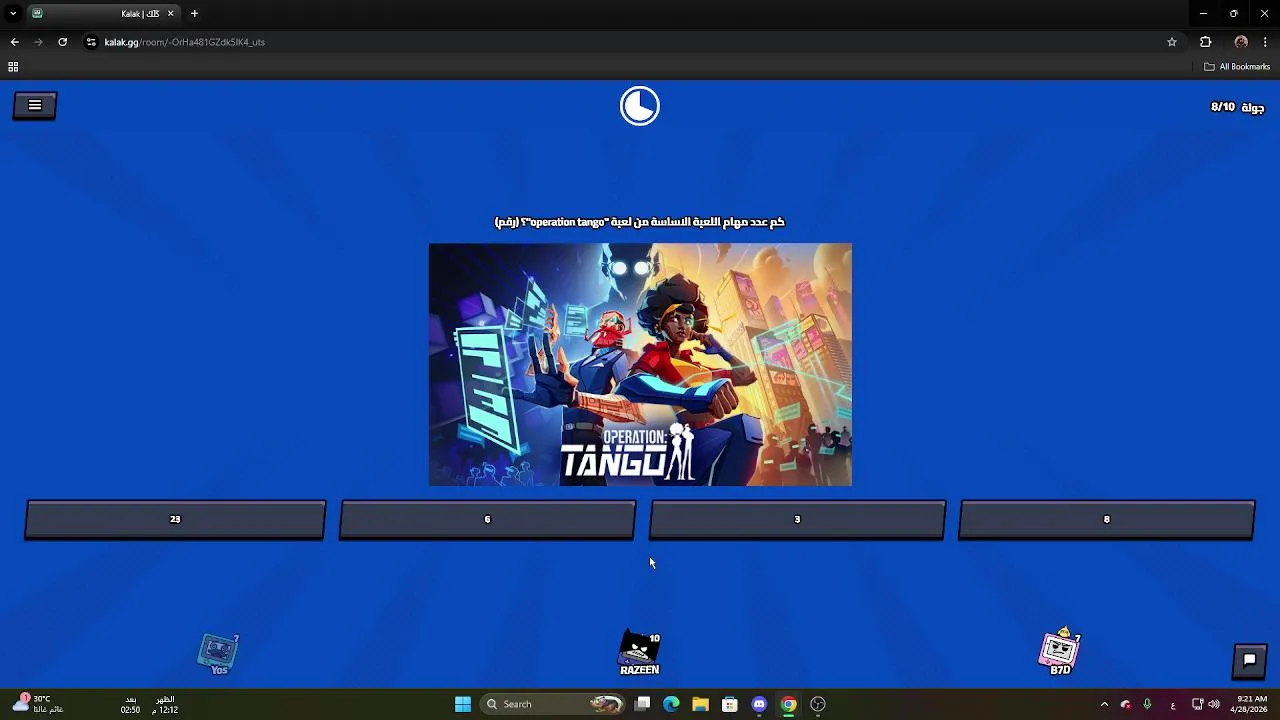This screenshot has width=1280, height=720.
Task: Click the Operation Tango game image
Action: click(640, 364)
